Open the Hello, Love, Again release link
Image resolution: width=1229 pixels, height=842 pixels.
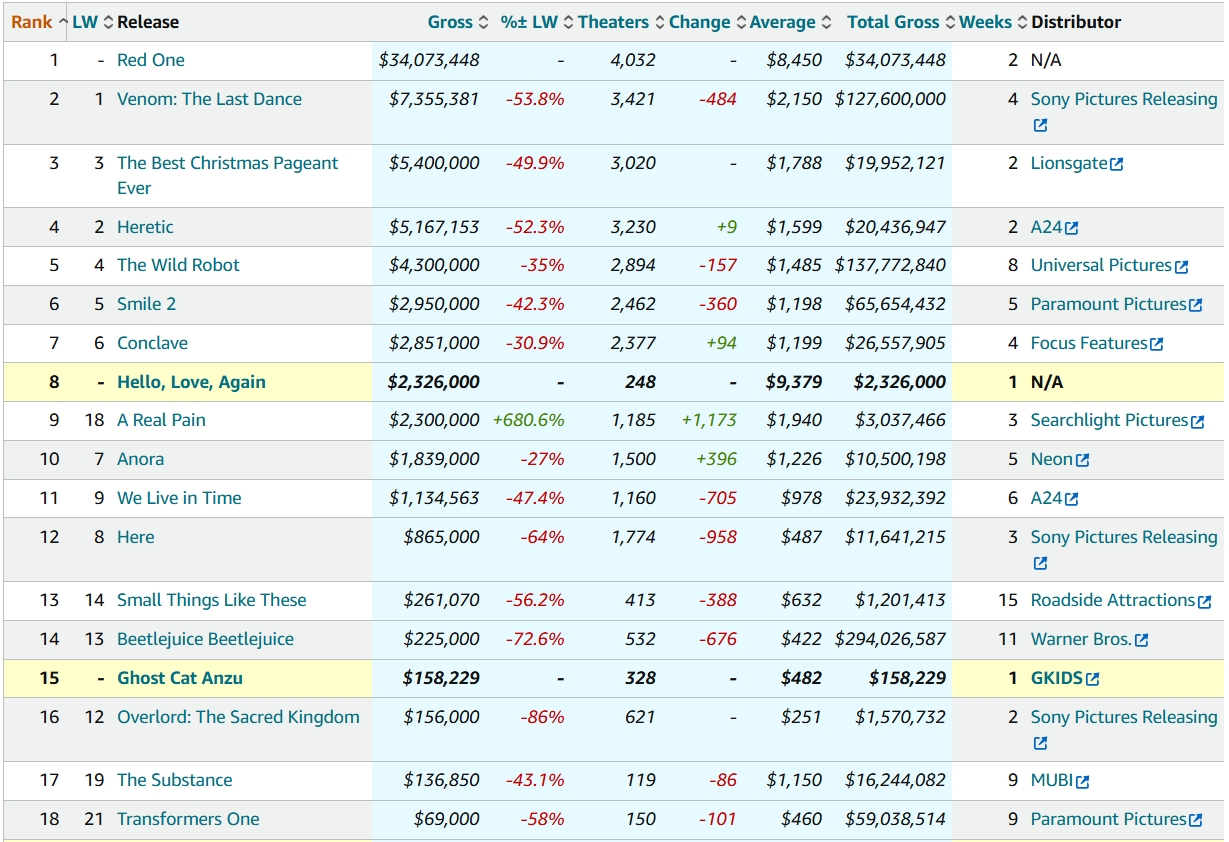point(191,382)
